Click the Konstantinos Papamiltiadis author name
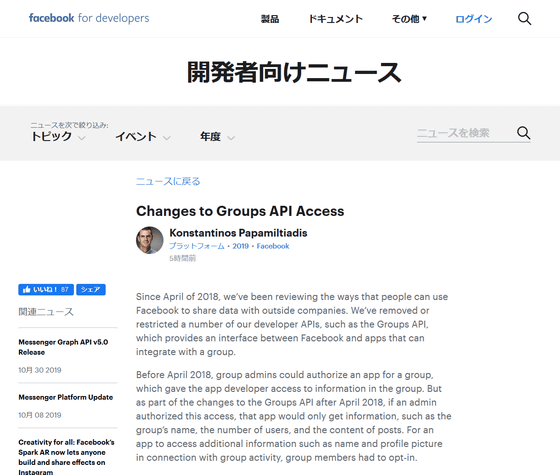This screenshot has width=560, height=475. (238, 233)
